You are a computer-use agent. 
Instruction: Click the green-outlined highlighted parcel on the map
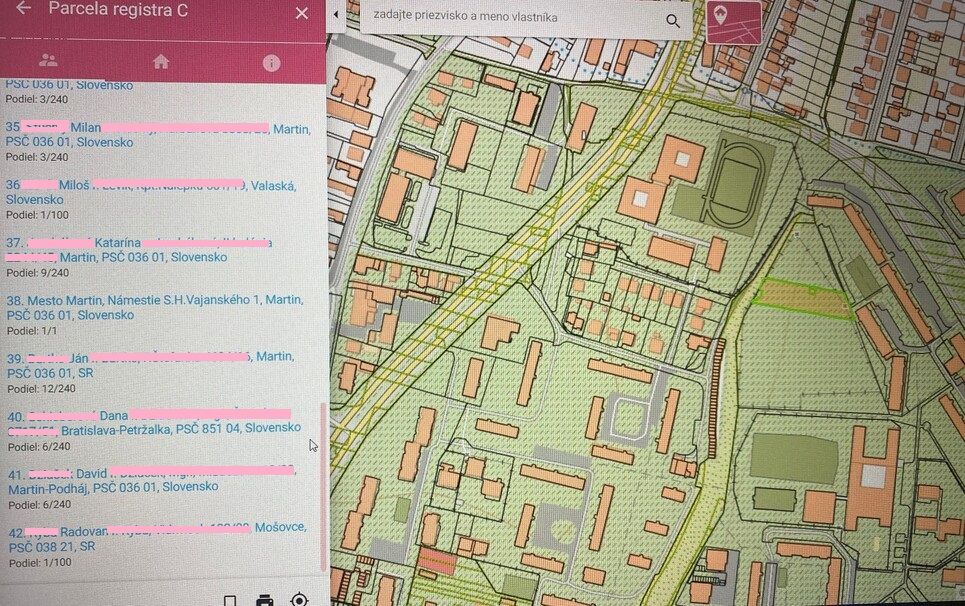coord(800,298)
